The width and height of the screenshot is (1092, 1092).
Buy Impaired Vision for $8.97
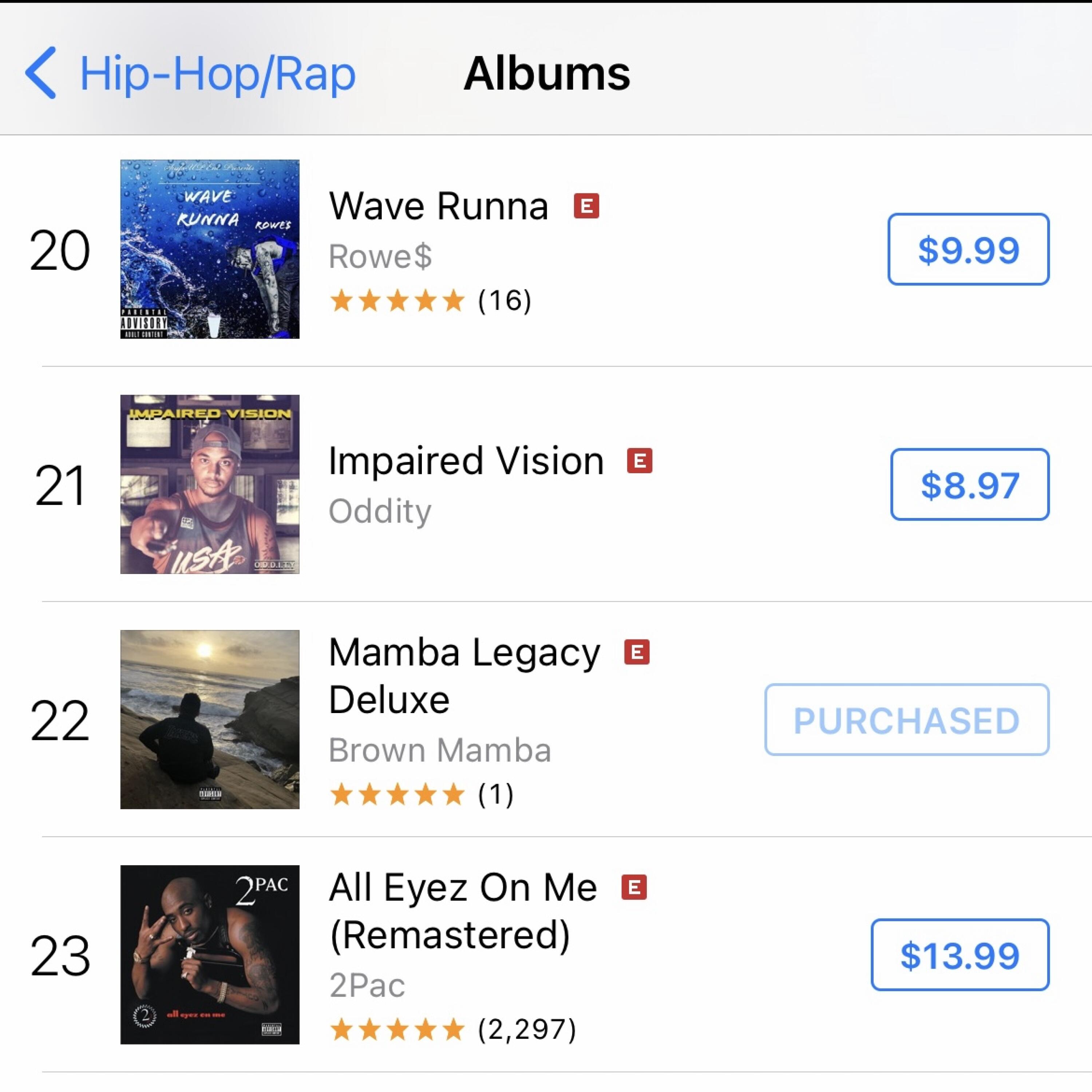pyautogui.click(x=969, y=484)
